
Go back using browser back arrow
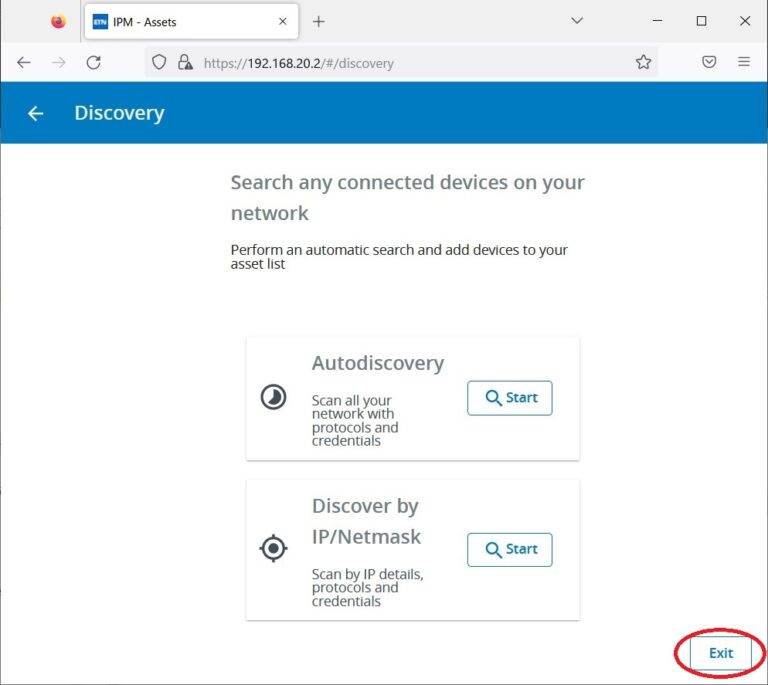24,62
